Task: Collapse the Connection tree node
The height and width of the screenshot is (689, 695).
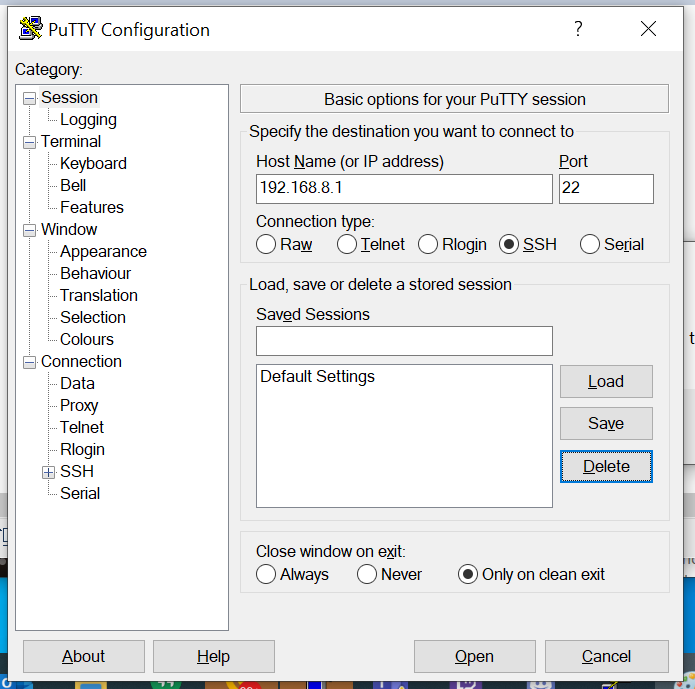Action: pyautogui.click(x=29, y=362)
